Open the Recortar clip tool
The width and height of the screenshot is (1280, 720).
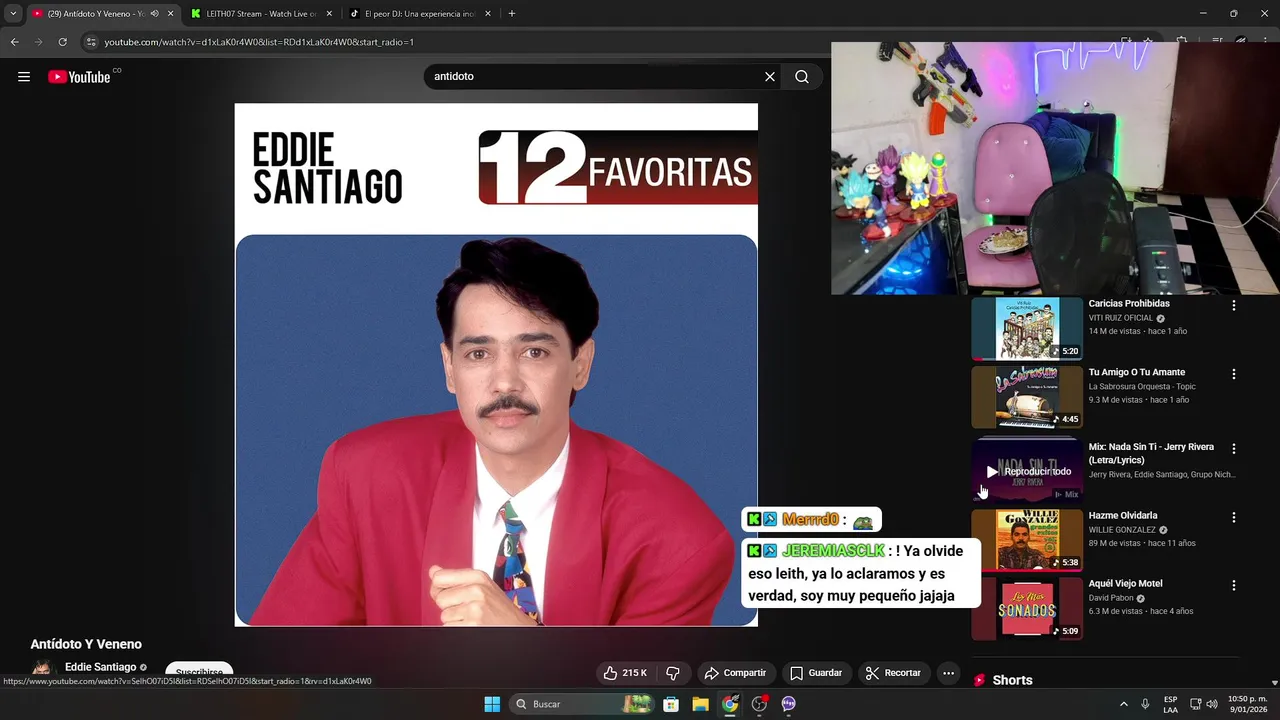pyautogui.click(x=893, y=673)
